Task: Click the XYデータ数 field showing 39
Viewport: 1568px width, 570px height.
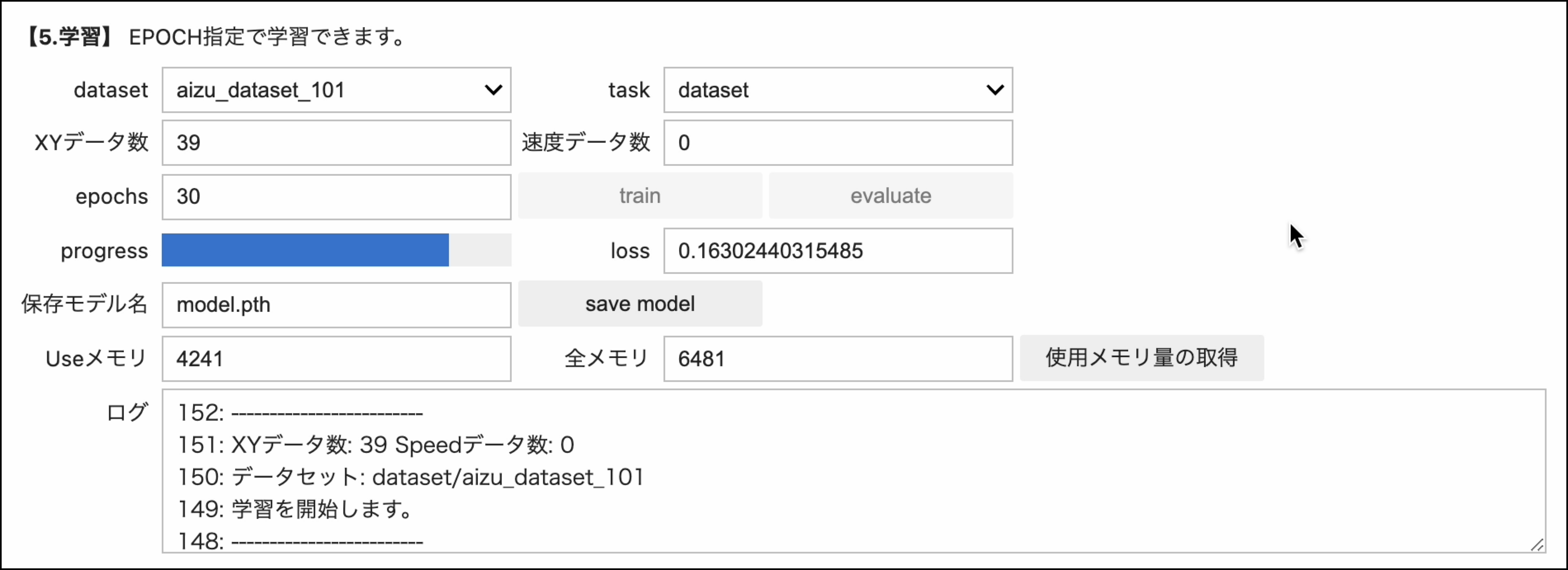Action: coord(336,143)
